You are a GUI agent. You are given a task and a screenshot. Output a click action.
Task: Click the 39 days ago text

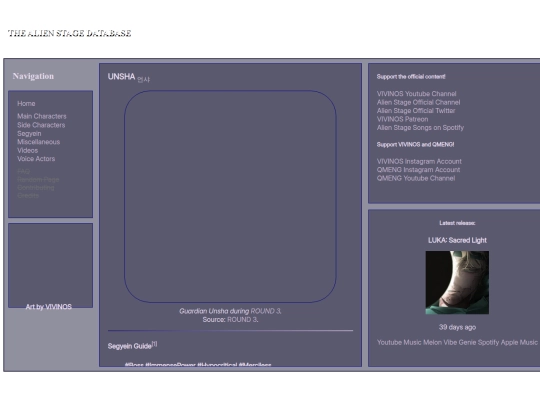point(457,327)
